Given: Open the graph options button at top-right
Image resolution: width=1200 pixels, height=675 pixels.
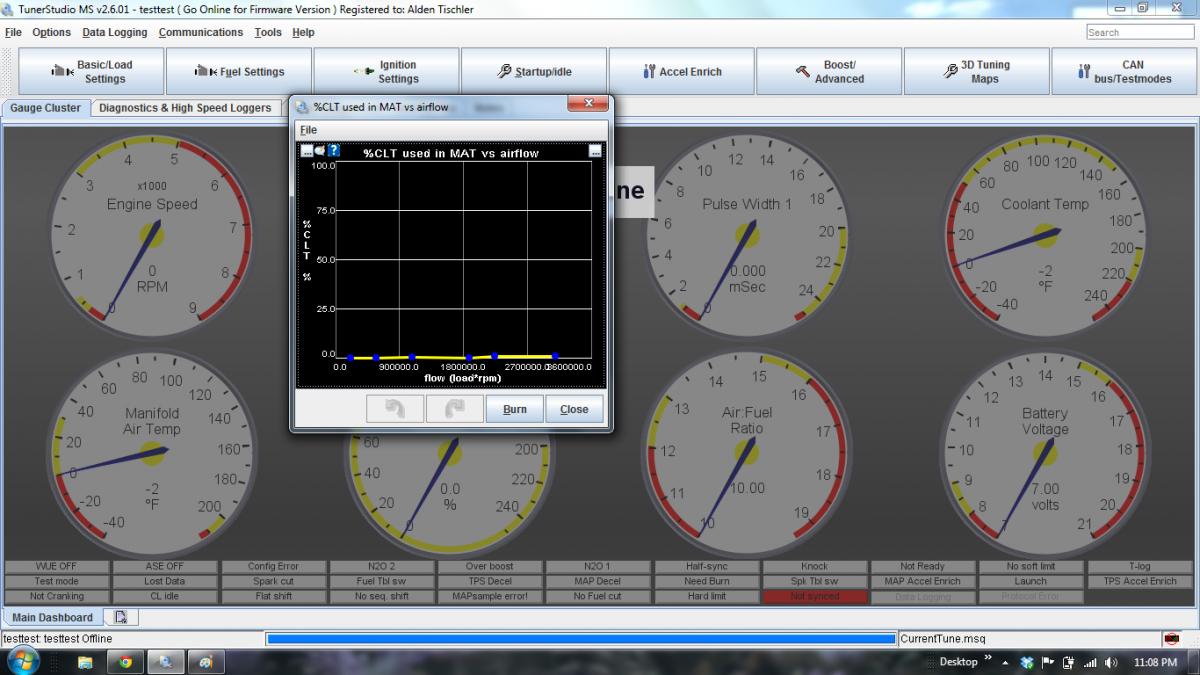Looking at the screenshot, I should pyautogui.click(x=595, y=151).
